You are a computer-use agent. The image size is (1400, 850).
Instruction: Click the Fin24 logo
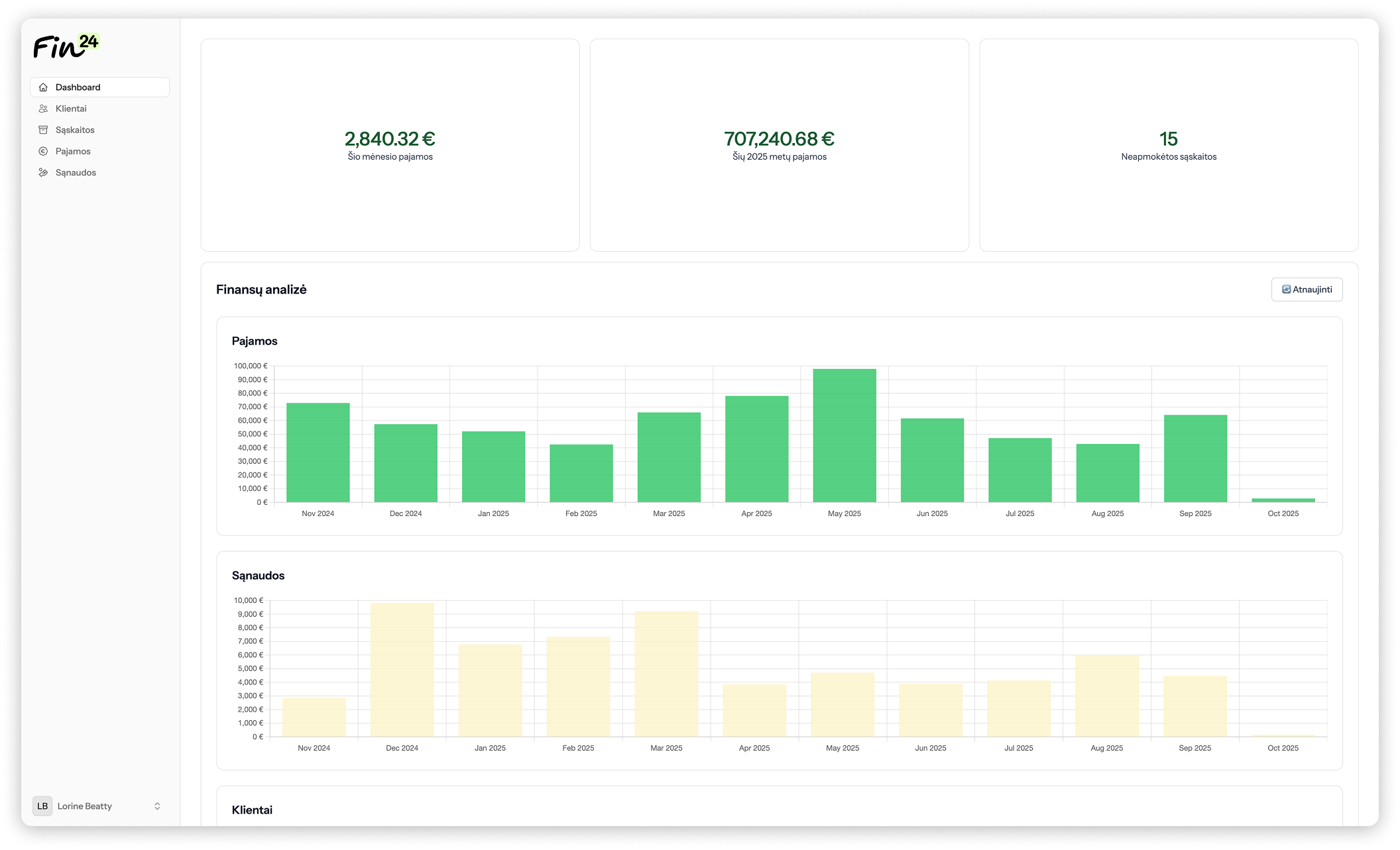coord(66,46)
